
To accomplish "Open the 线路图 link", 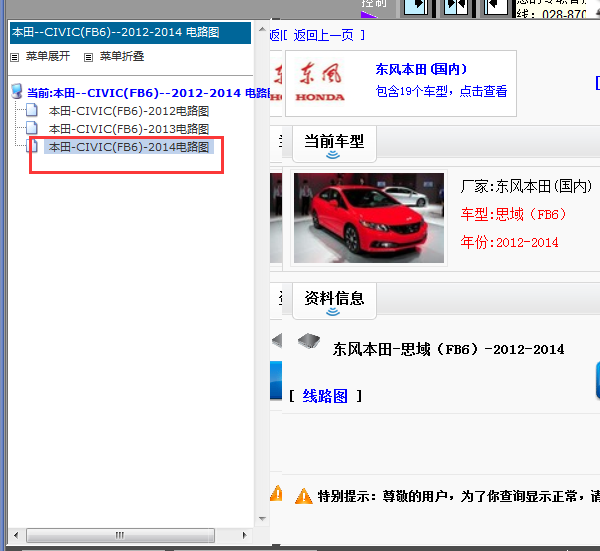I will point(325,396).
